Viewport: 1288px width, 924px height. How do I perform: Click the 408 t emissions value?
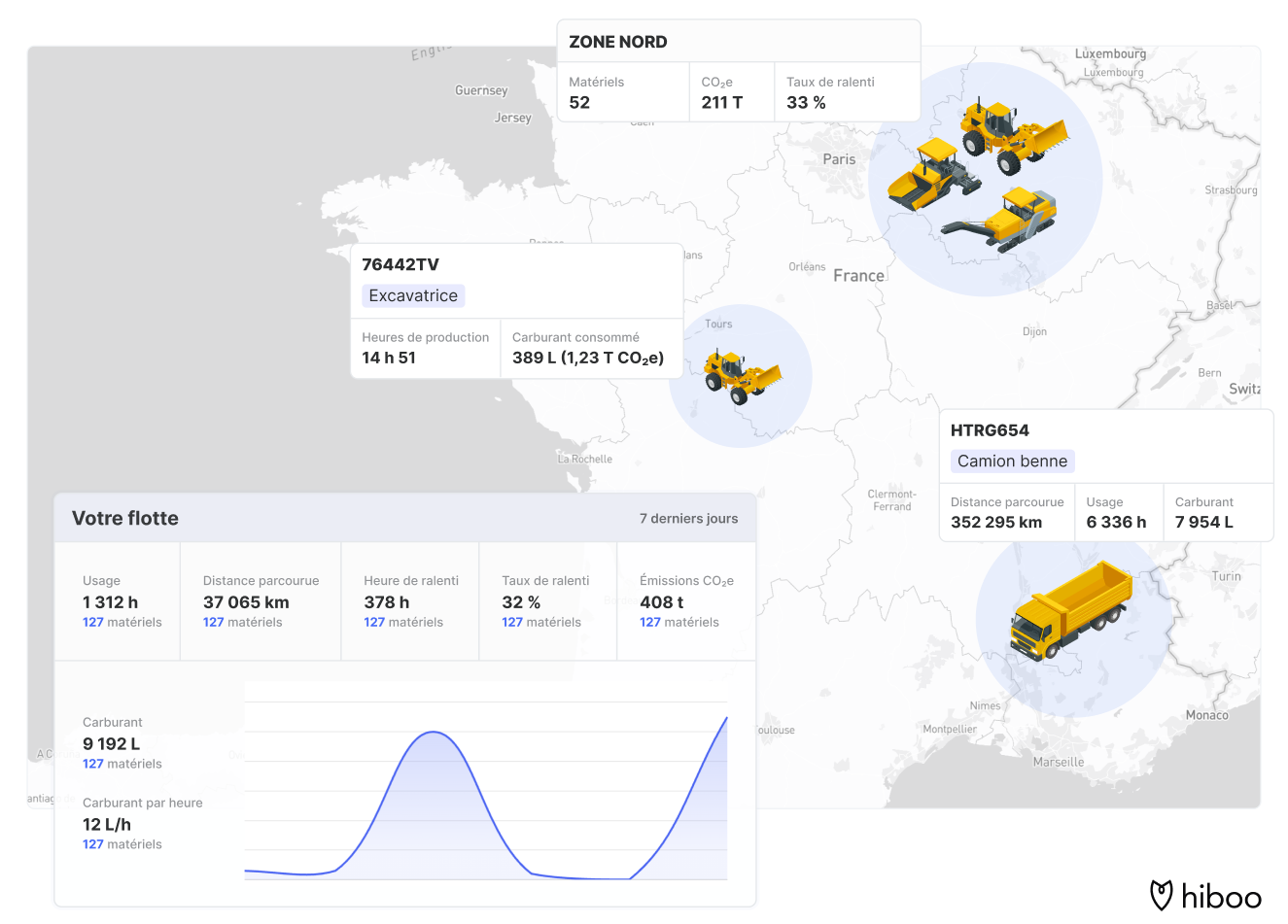tap(661, 602)
